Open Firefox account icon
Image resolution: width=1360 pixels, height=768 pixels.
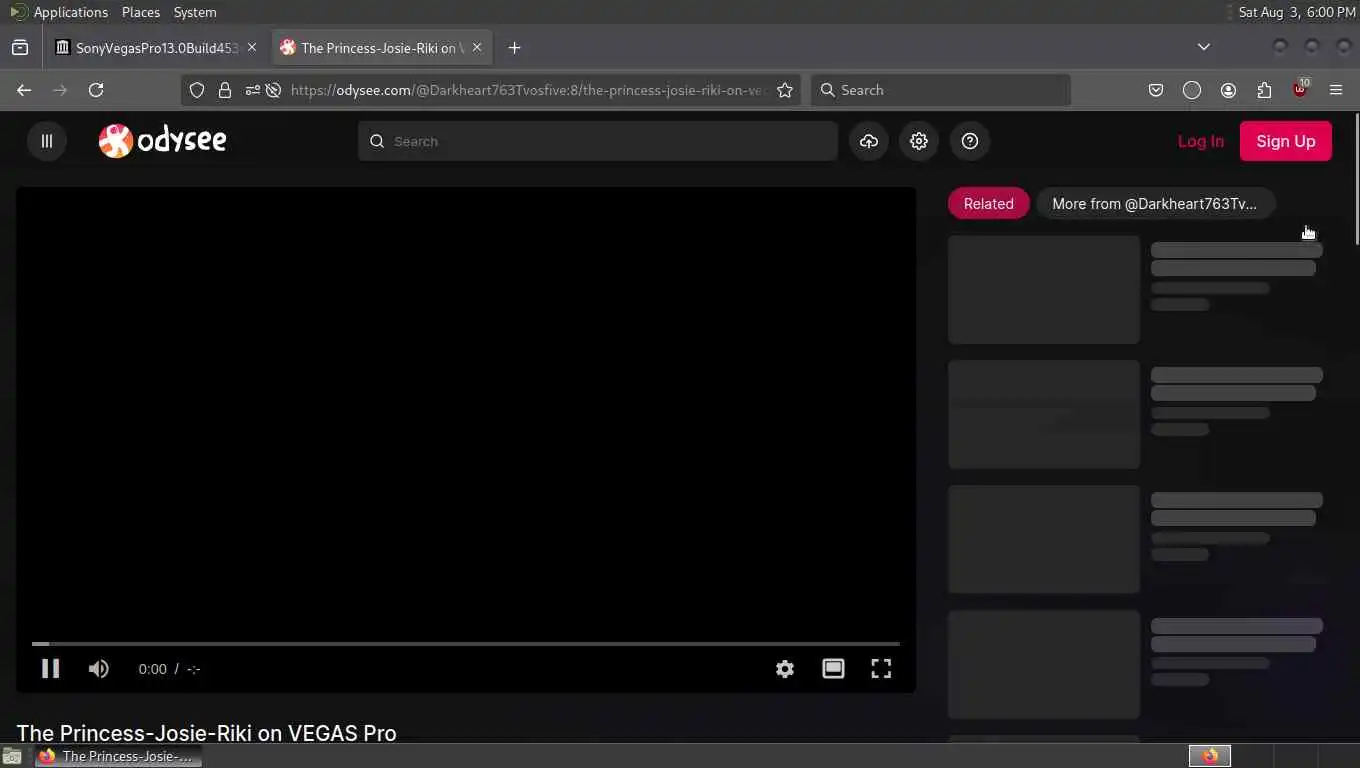tap(1228, 90)
